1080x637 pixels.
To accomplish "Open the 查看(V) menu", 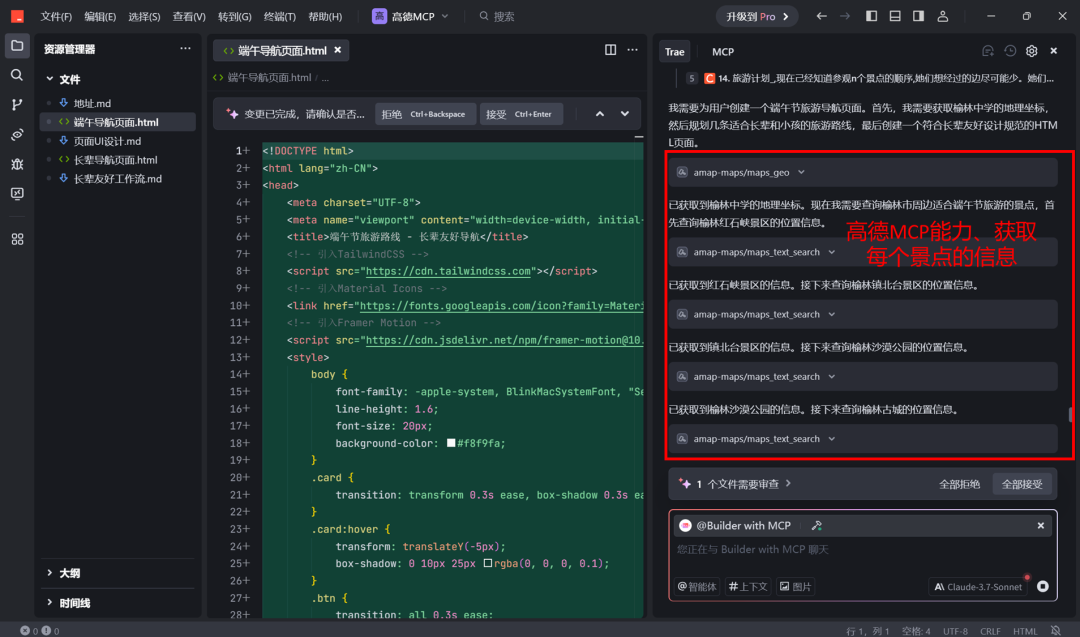I will click(189, 17).
